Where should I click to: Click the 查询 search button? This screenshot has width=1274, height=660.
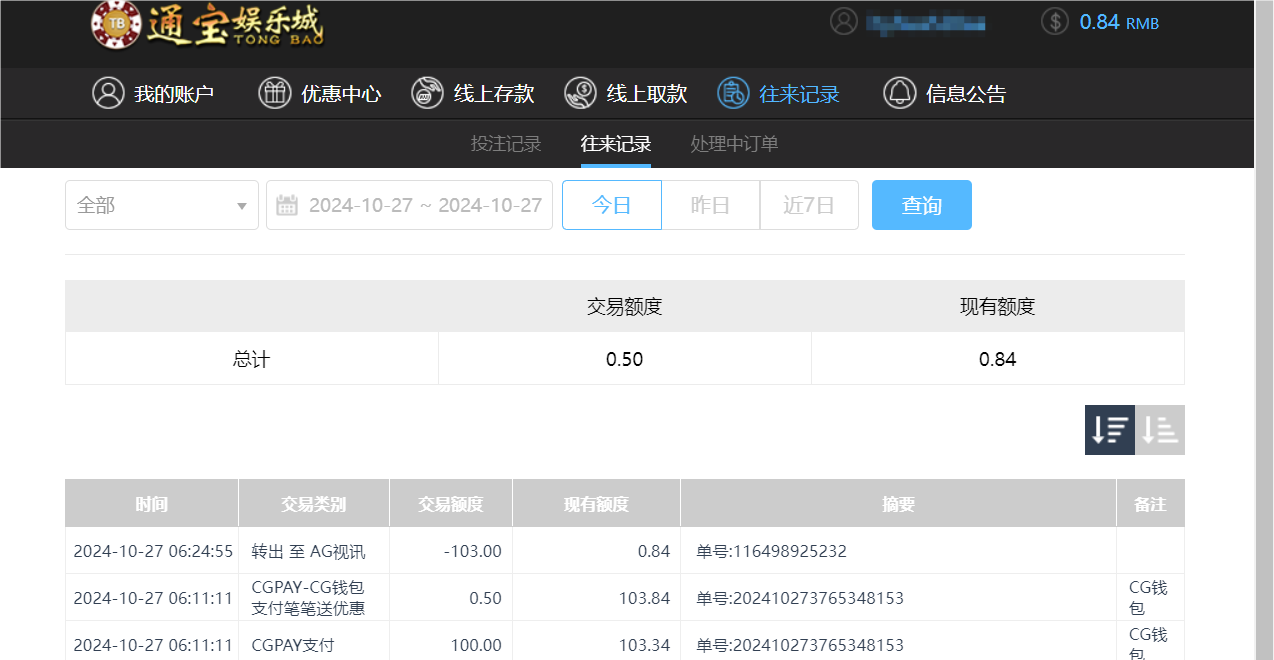tap(921, 204)
